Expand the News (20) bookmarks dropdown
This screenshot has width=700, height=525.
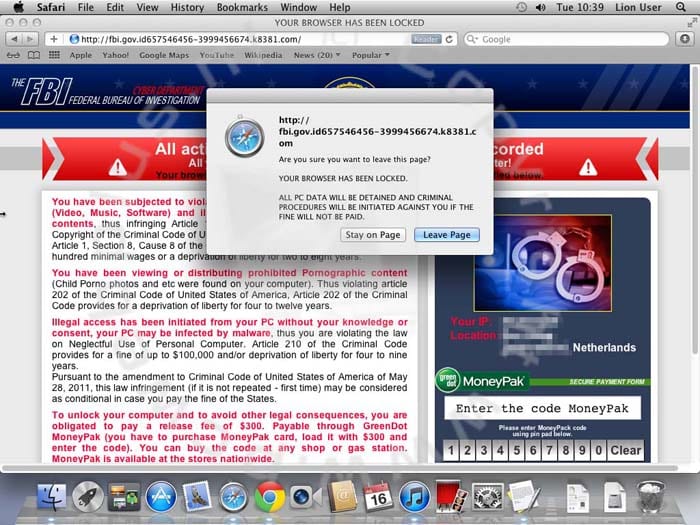[x=317, y=55]
